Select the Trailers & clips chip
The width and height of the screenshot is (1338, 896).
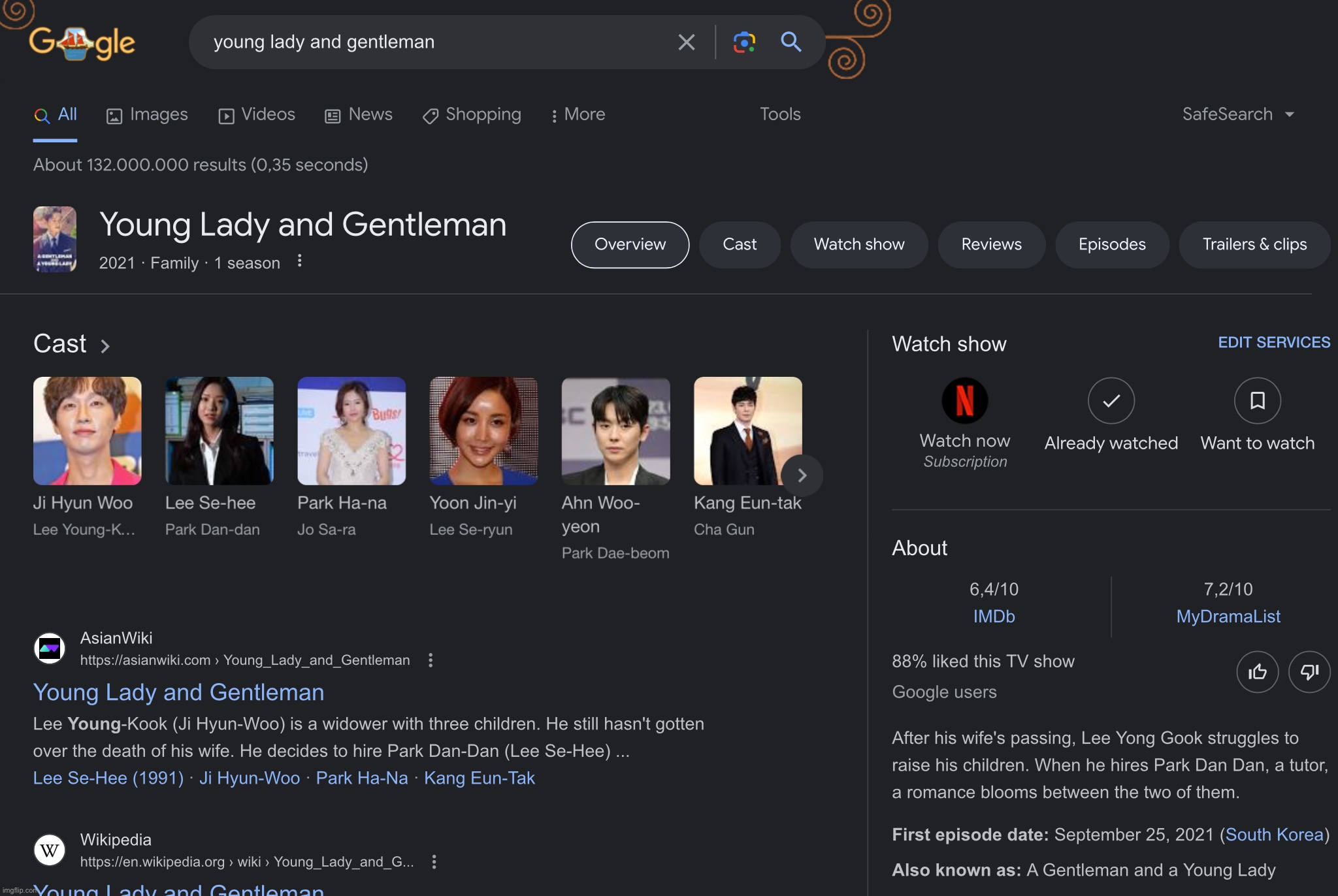[1254, 244]
